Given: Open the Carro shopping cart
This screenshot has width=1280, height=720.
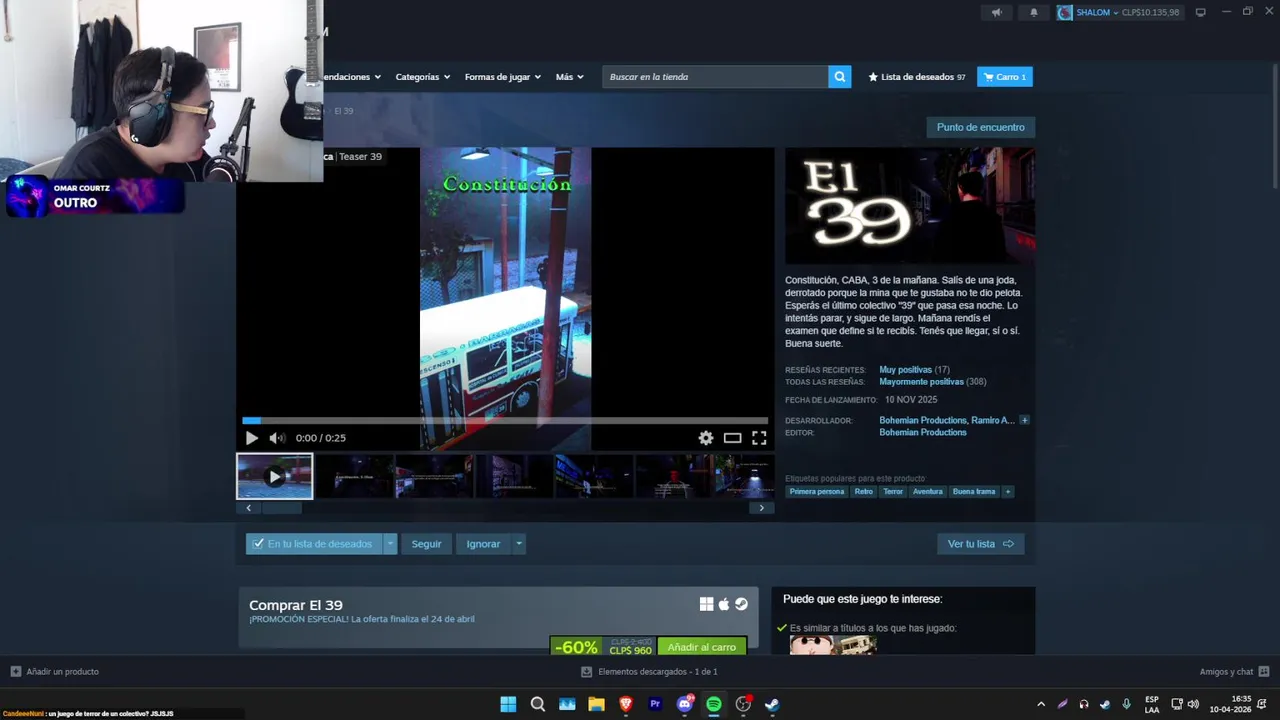Looking at the screenshot, I should [x=1005, y=77].
